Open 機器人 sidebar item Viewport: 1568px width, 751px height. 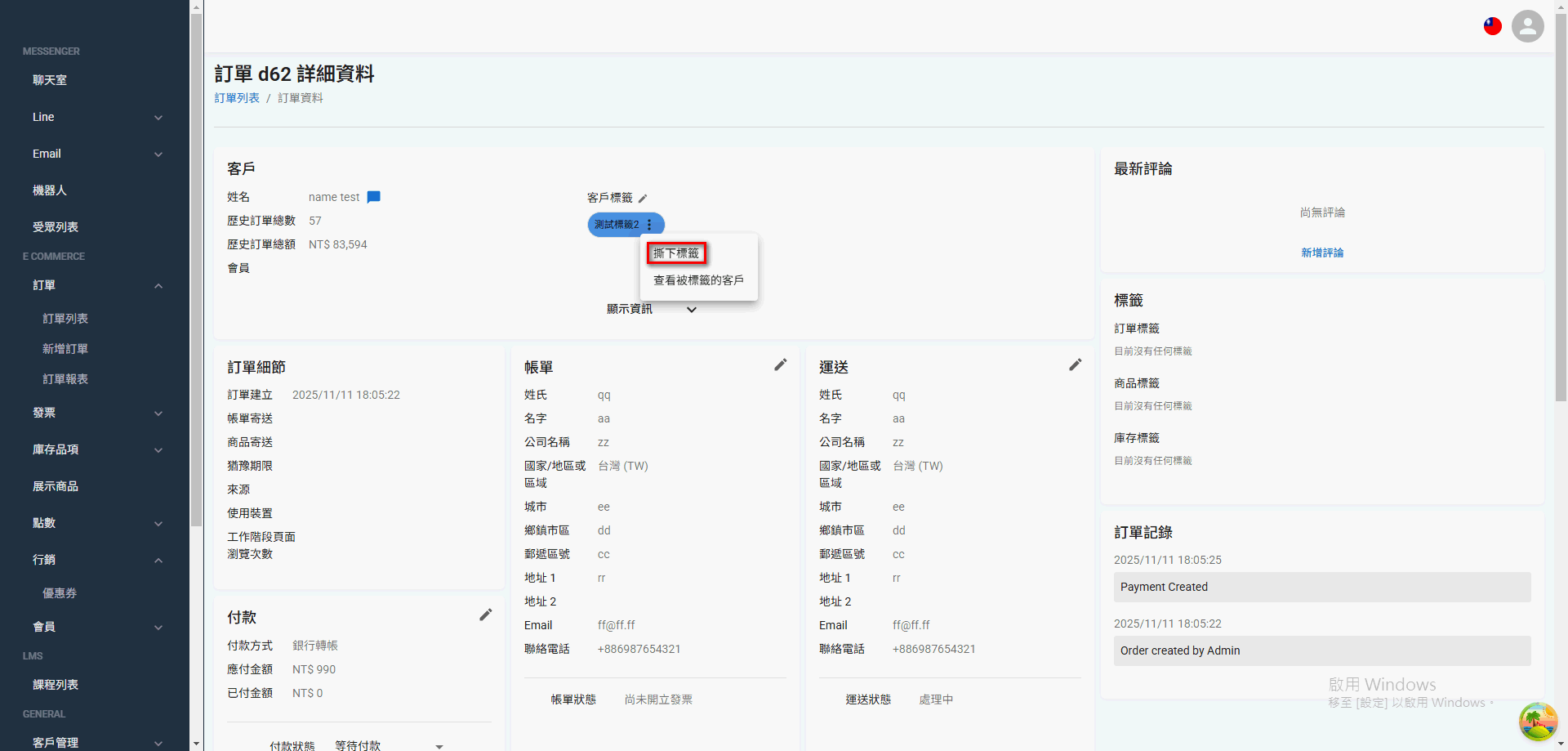pyautogui.click(x=50, y=190)
